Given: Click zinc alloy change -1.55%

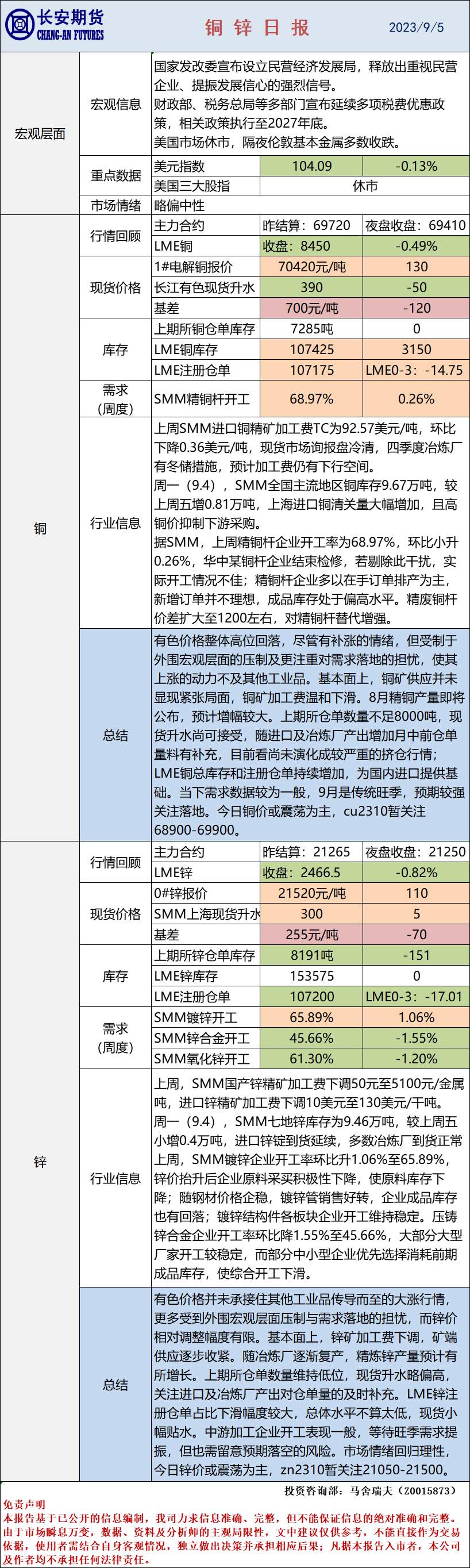Looking at the screenshot, I should 417,1039.
